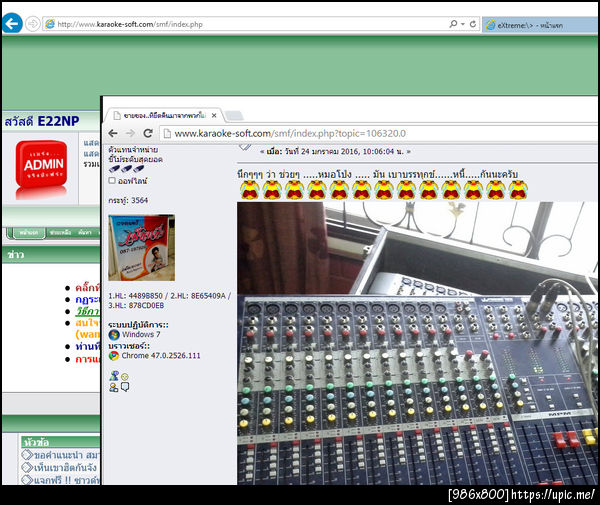Open a new tab in Chrome
Viewport: 600px width, 505px height.
click(x=234, y=116)
